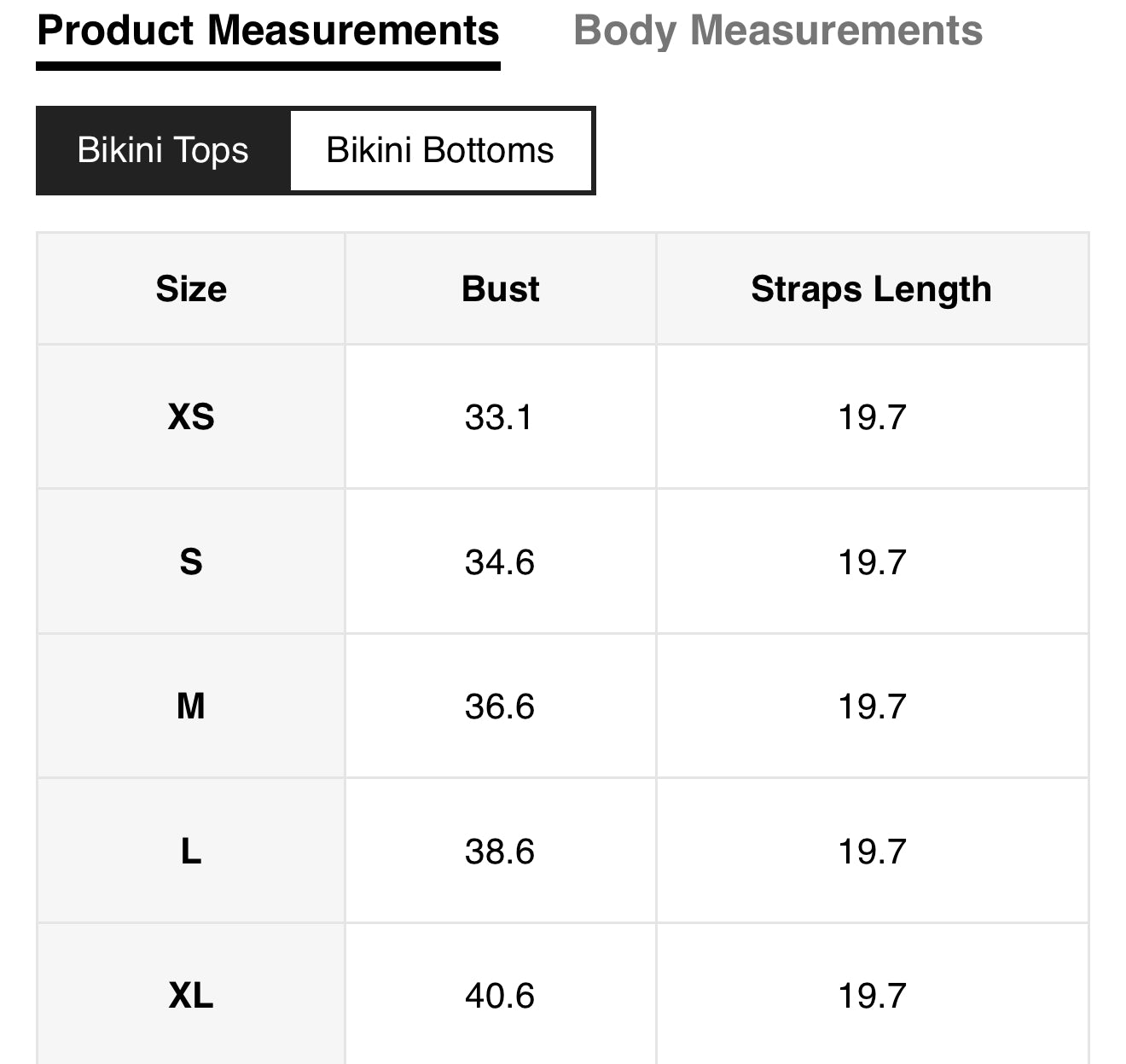The height and width of the screenshot is (1064, 1126).
Task: Click the 40.6 bust value
Action: [x=499, y=996]
